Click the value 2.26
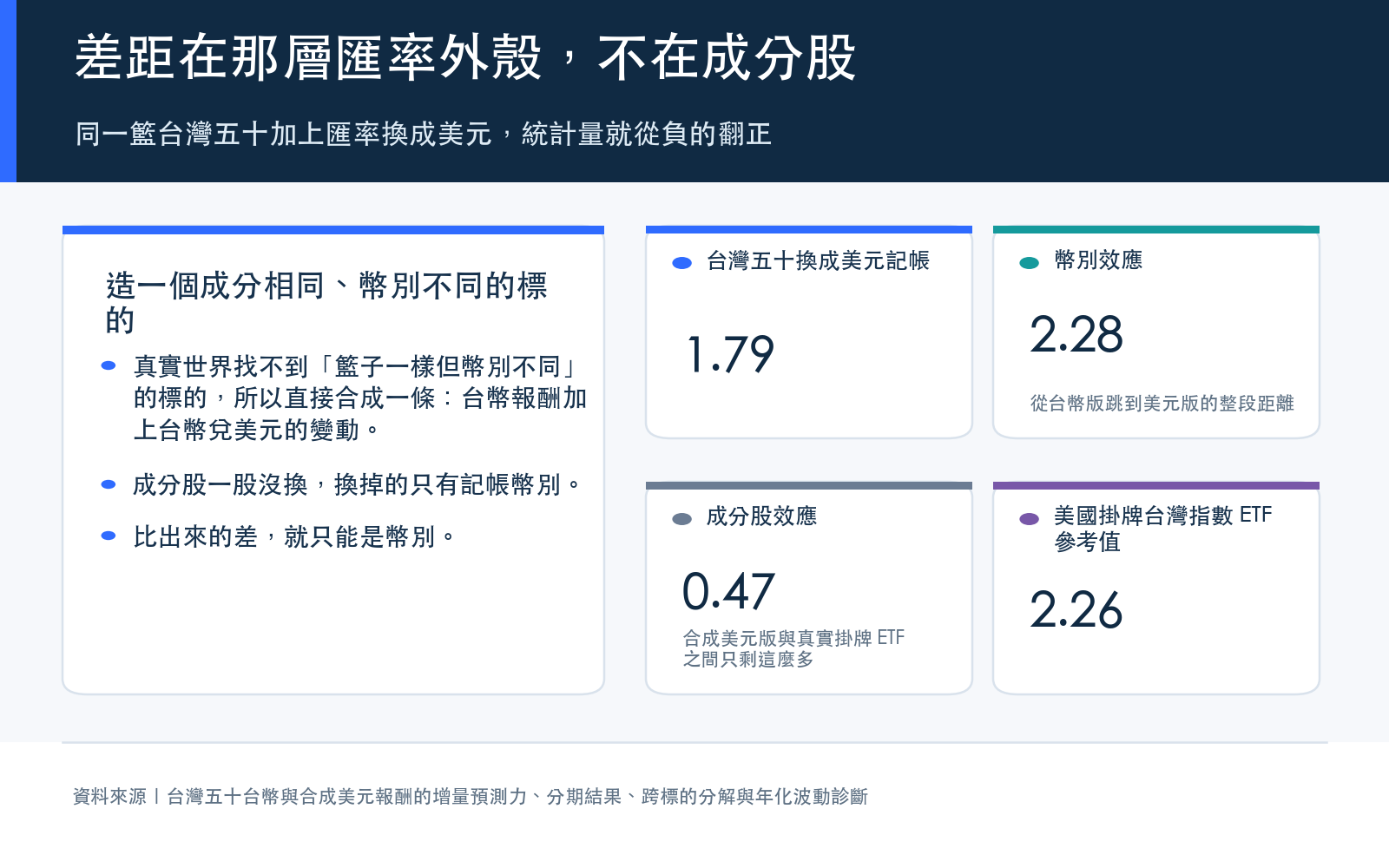 coord(1076,610)
